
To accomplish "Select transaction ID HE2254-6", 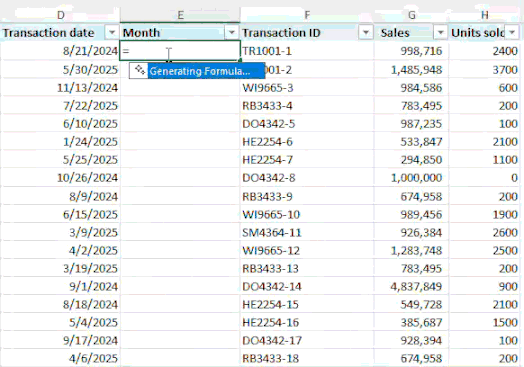I will [x=307, y=142].
